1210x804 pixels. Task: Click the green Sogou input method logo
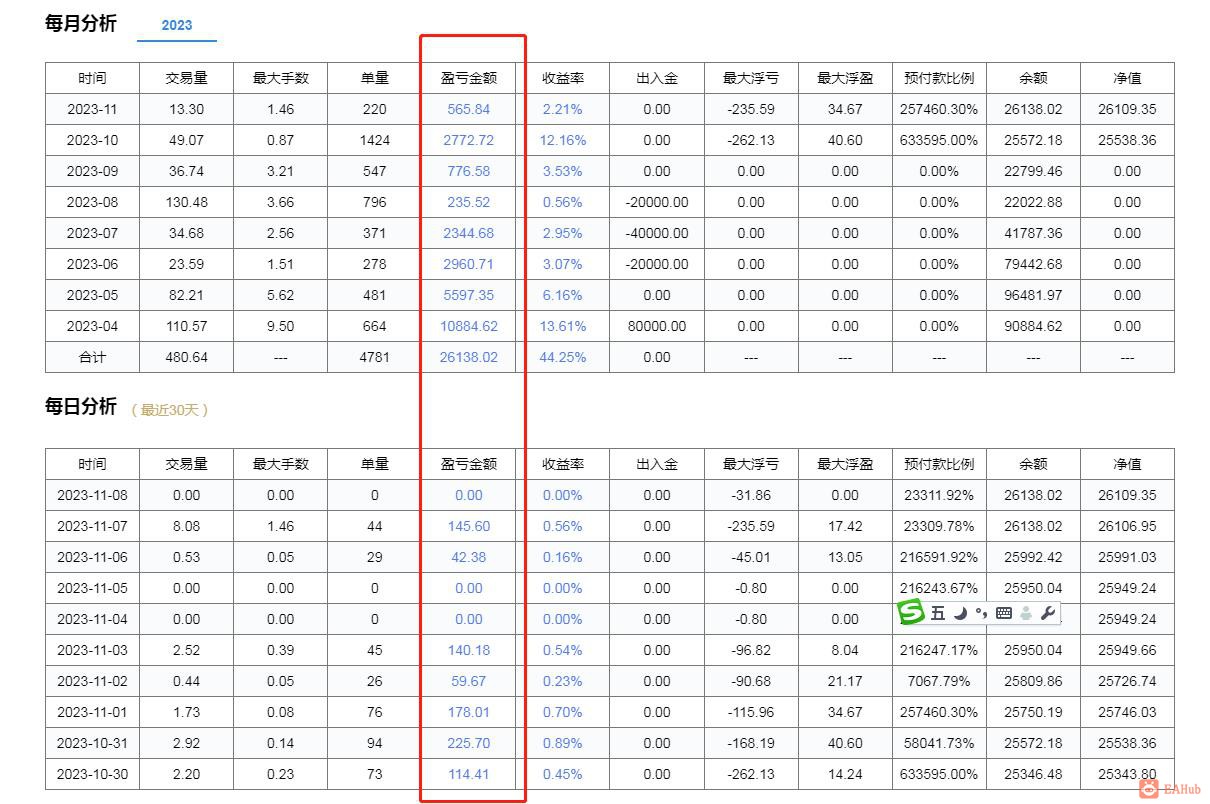coord(910,612)
